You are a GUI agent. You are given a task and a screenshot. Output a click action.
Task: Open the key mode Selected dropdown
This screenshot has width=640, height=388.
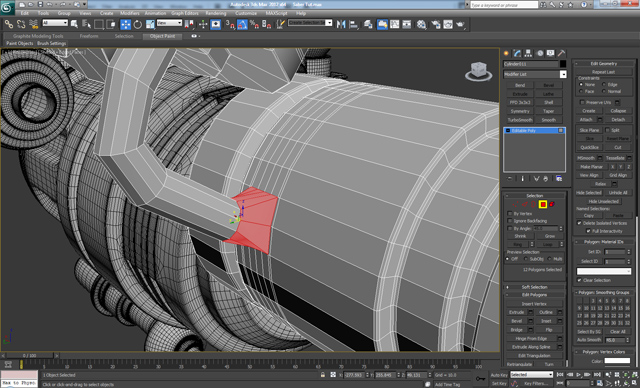531,374
